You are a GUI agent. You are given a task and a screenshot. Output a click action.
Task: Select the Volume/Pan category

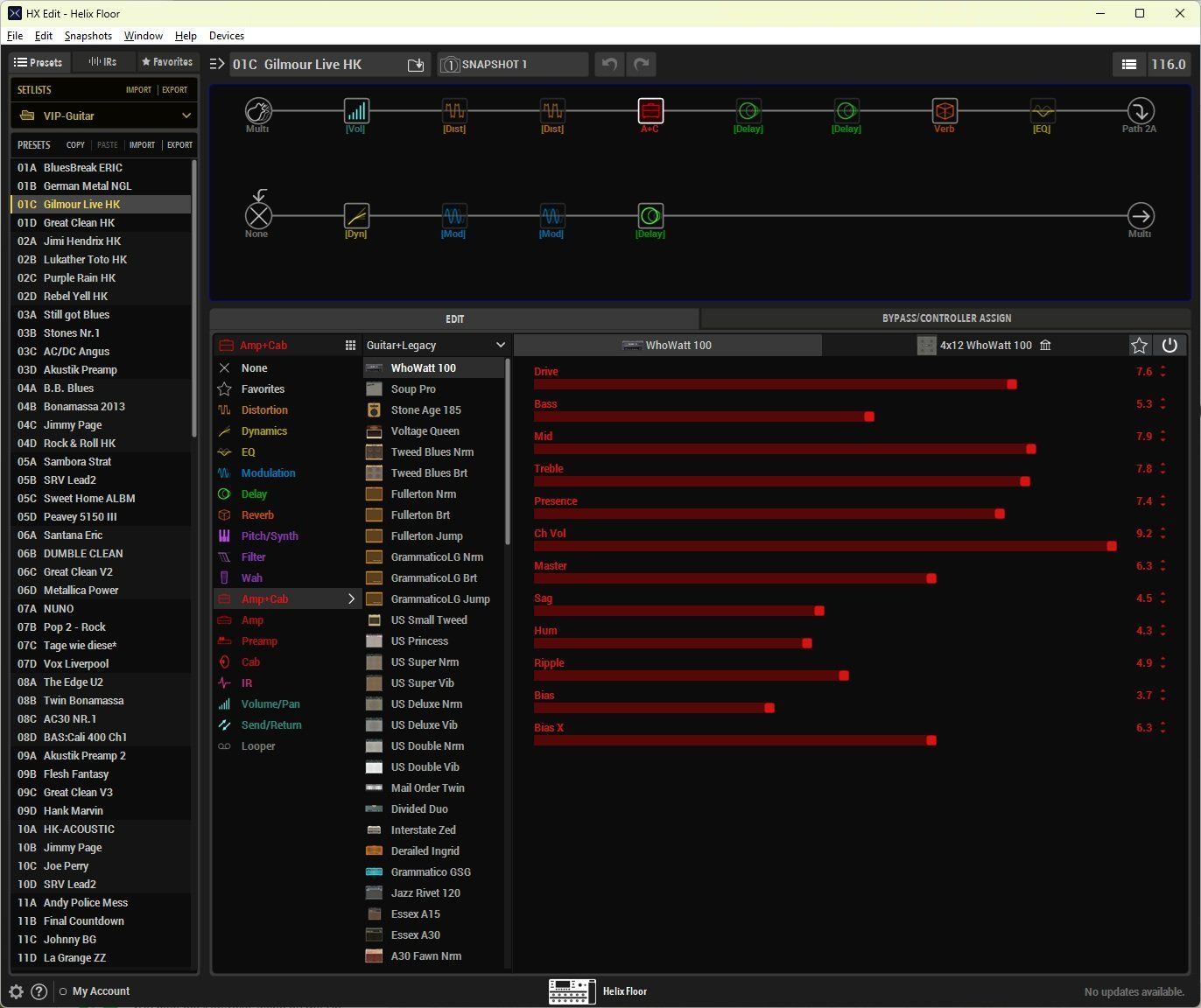click(x=270, y=704)
